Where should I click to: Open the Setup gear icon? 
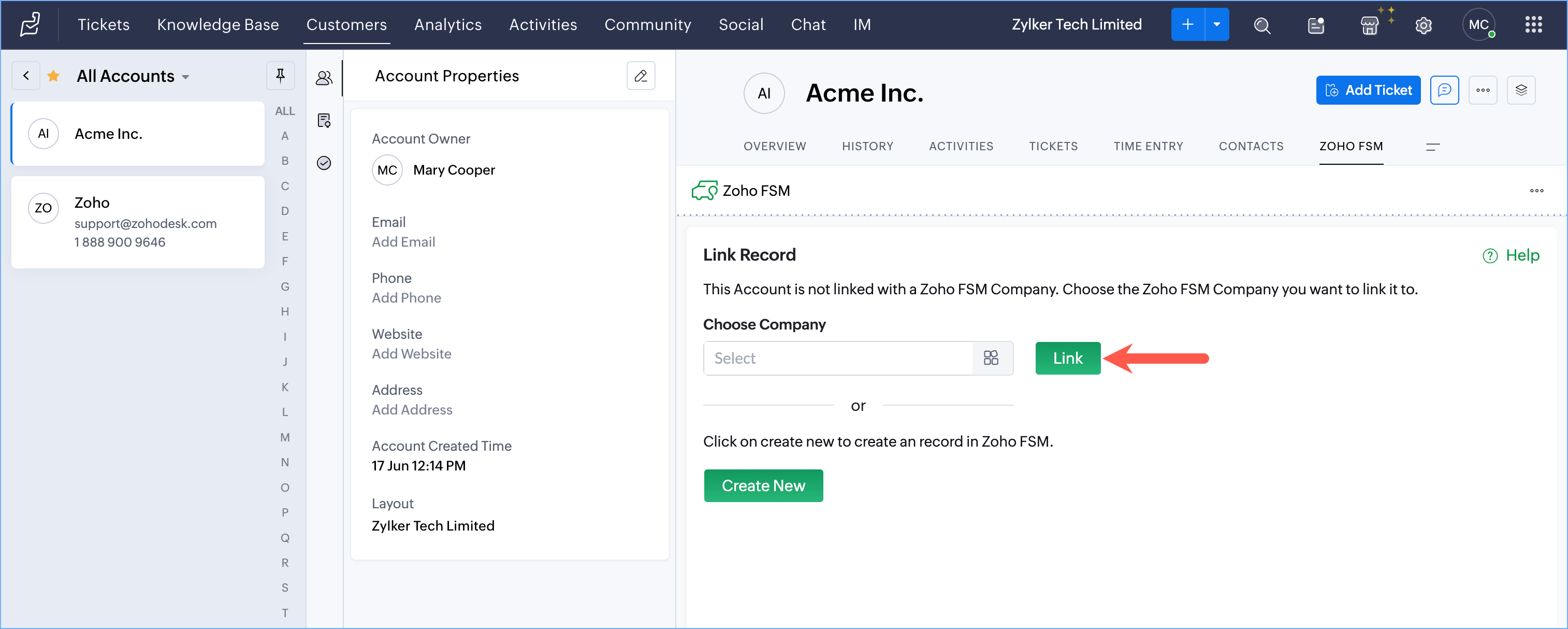pyautogui.click(x=1423, y=25)
